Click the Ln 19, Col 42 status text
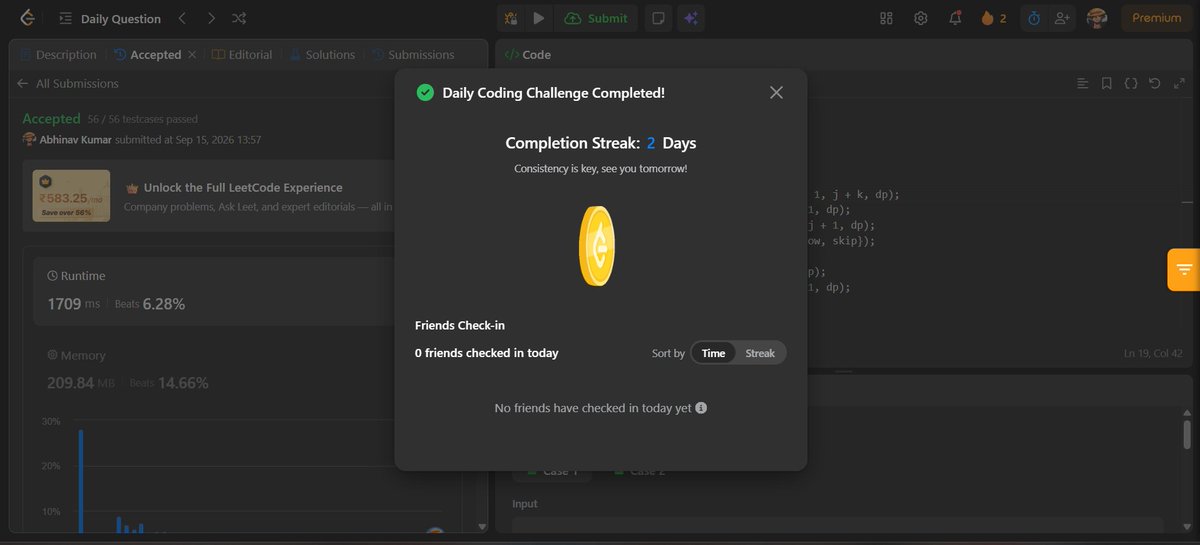The height and width of the screenshot is (545, 1200). coord(1152,353)
